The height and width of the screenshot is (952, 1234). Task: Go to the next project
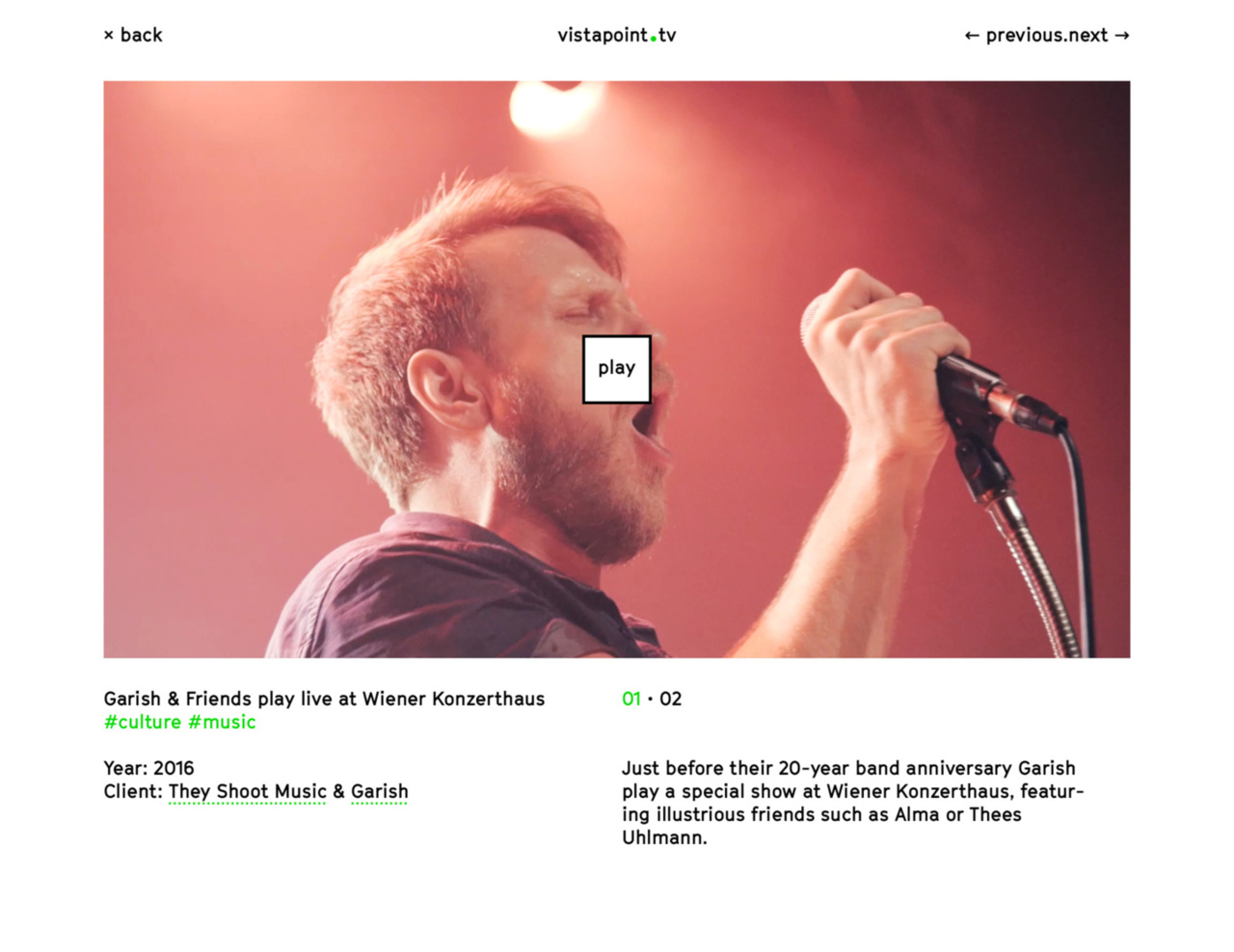point(1082,36)
